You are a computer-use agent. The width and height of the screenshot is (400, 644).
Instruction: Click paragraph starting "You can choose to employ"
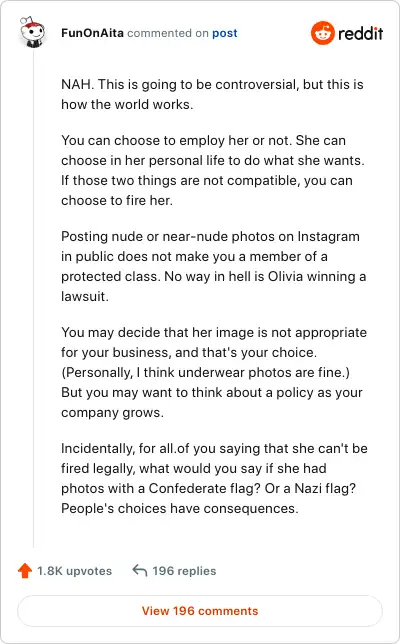pyautogui.click(x=213, y=170)
